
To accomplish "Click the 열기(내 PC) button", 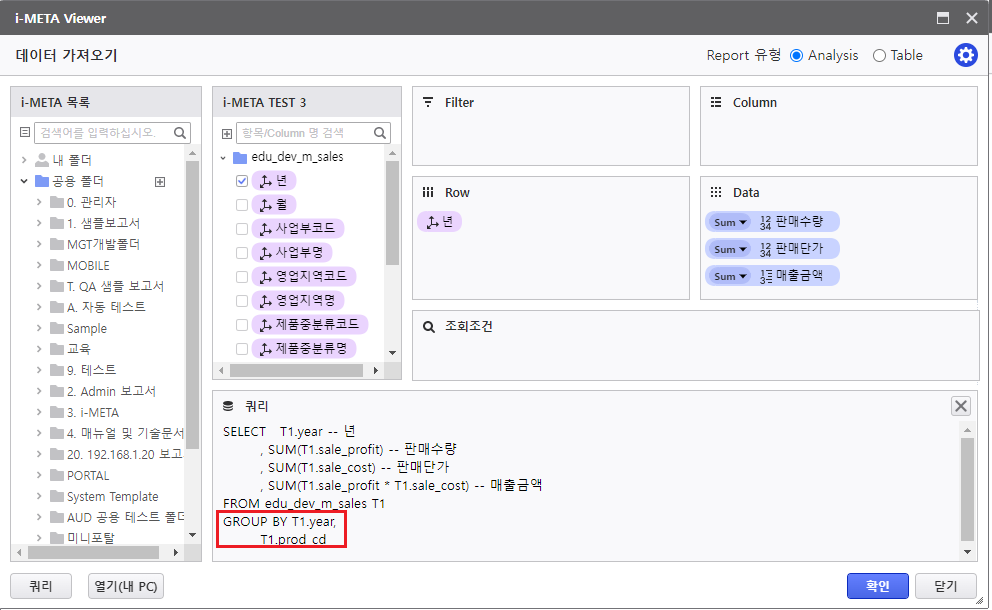I will pyautogui.click(x=126, y=586).
